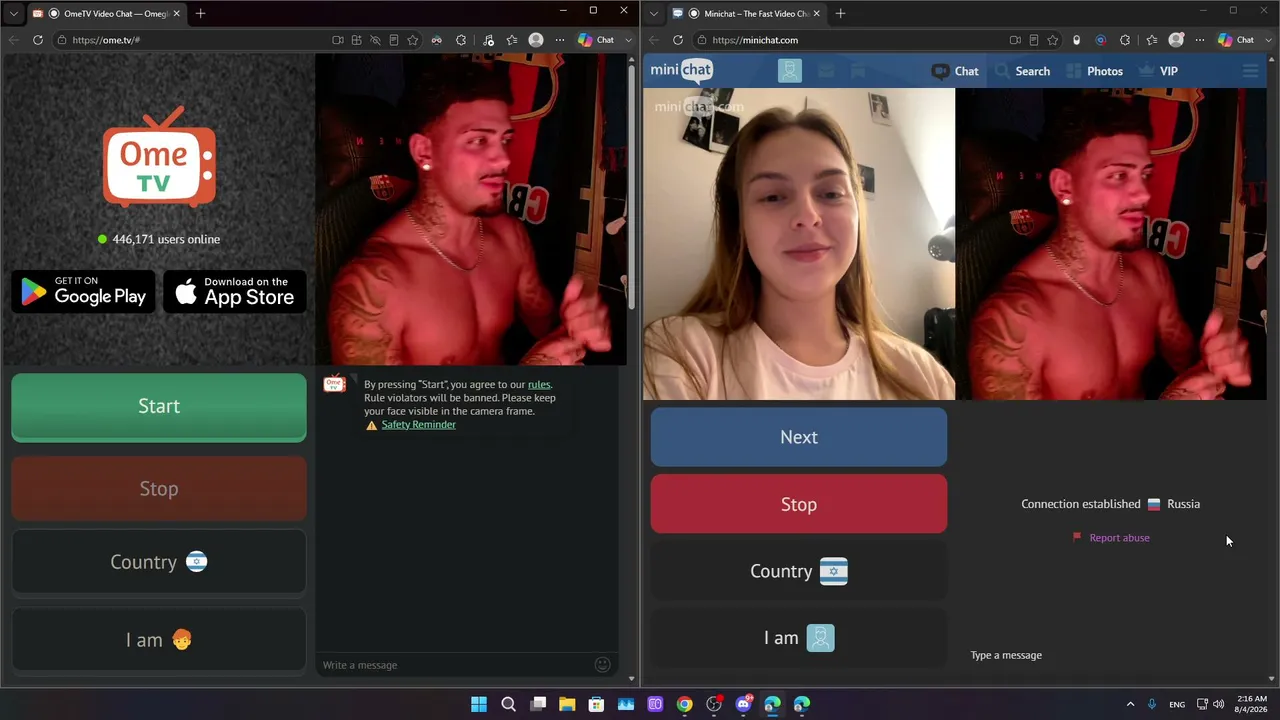This screenshot has height=720, width=1280.
Task: Bookmark minichat.com with star icon
Action: [1052, 40]
